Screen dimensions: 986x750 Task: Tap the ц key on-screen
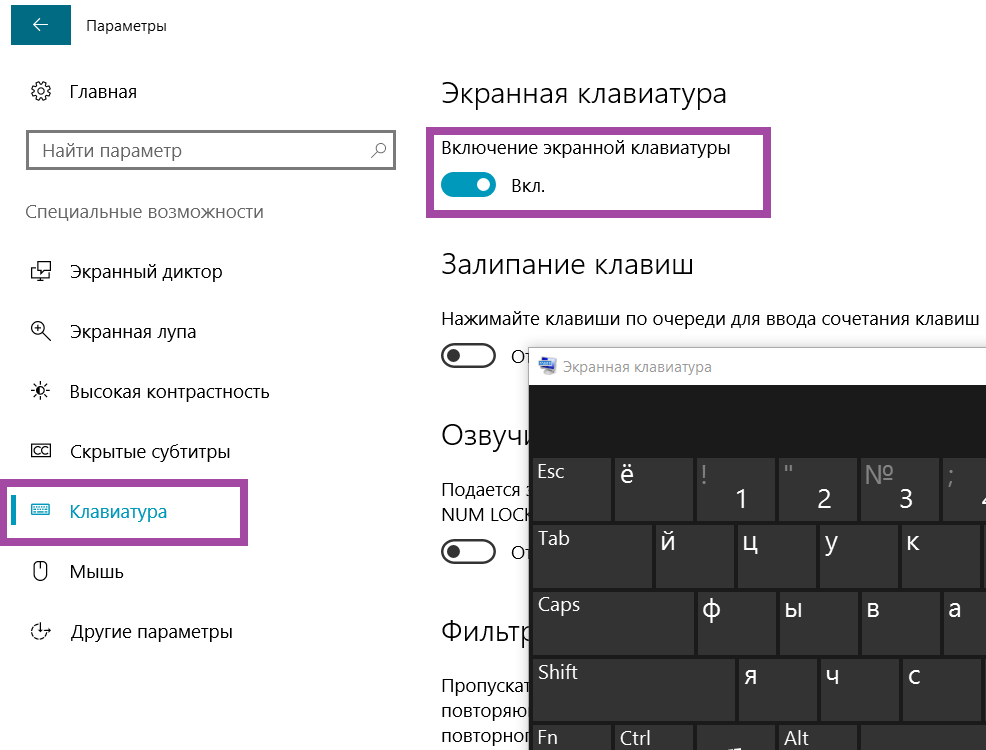(x=777, y=557)
